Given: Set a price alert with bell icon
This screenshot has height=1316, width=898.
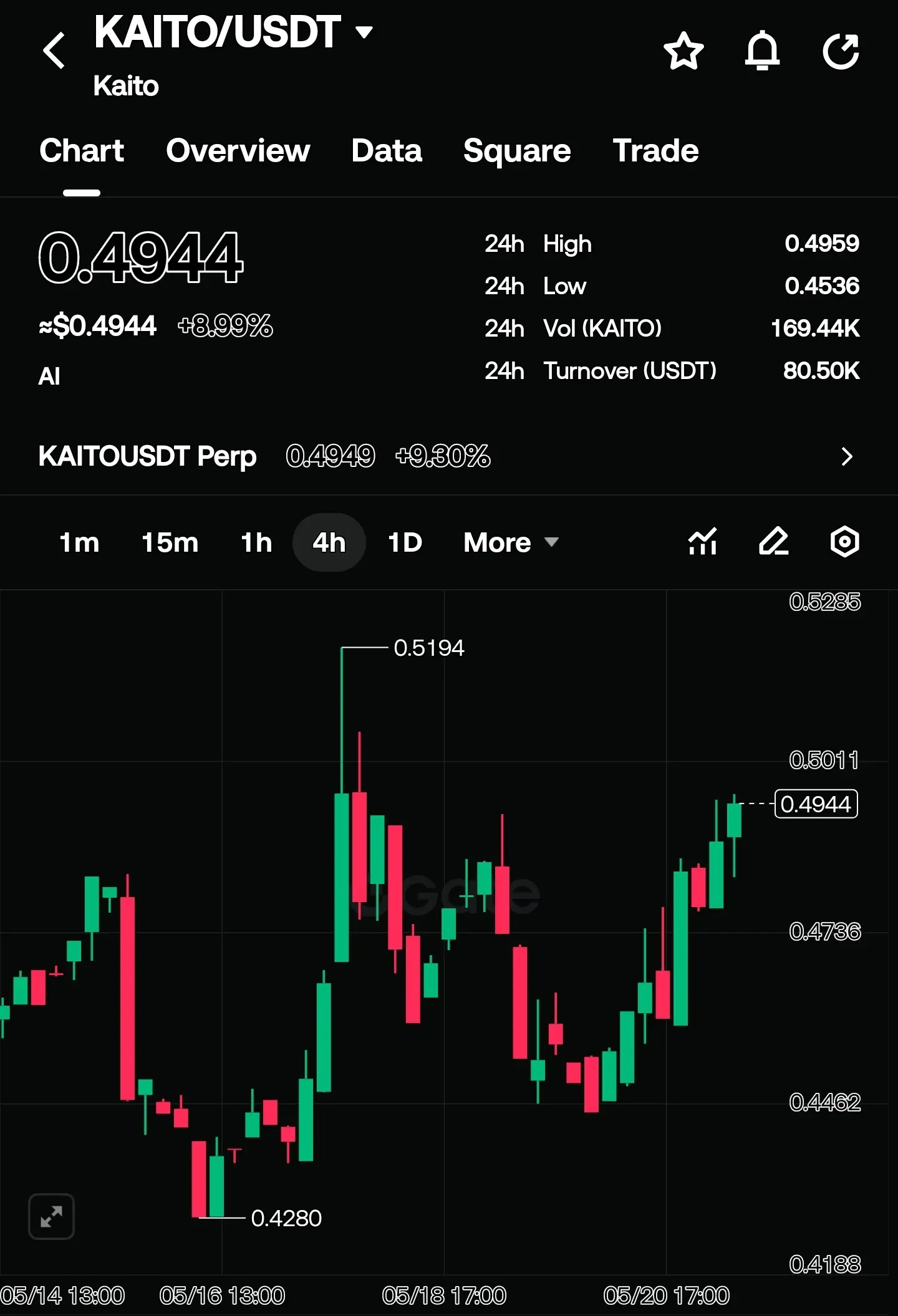Looking at the screenshot, I should pos(762,50).
